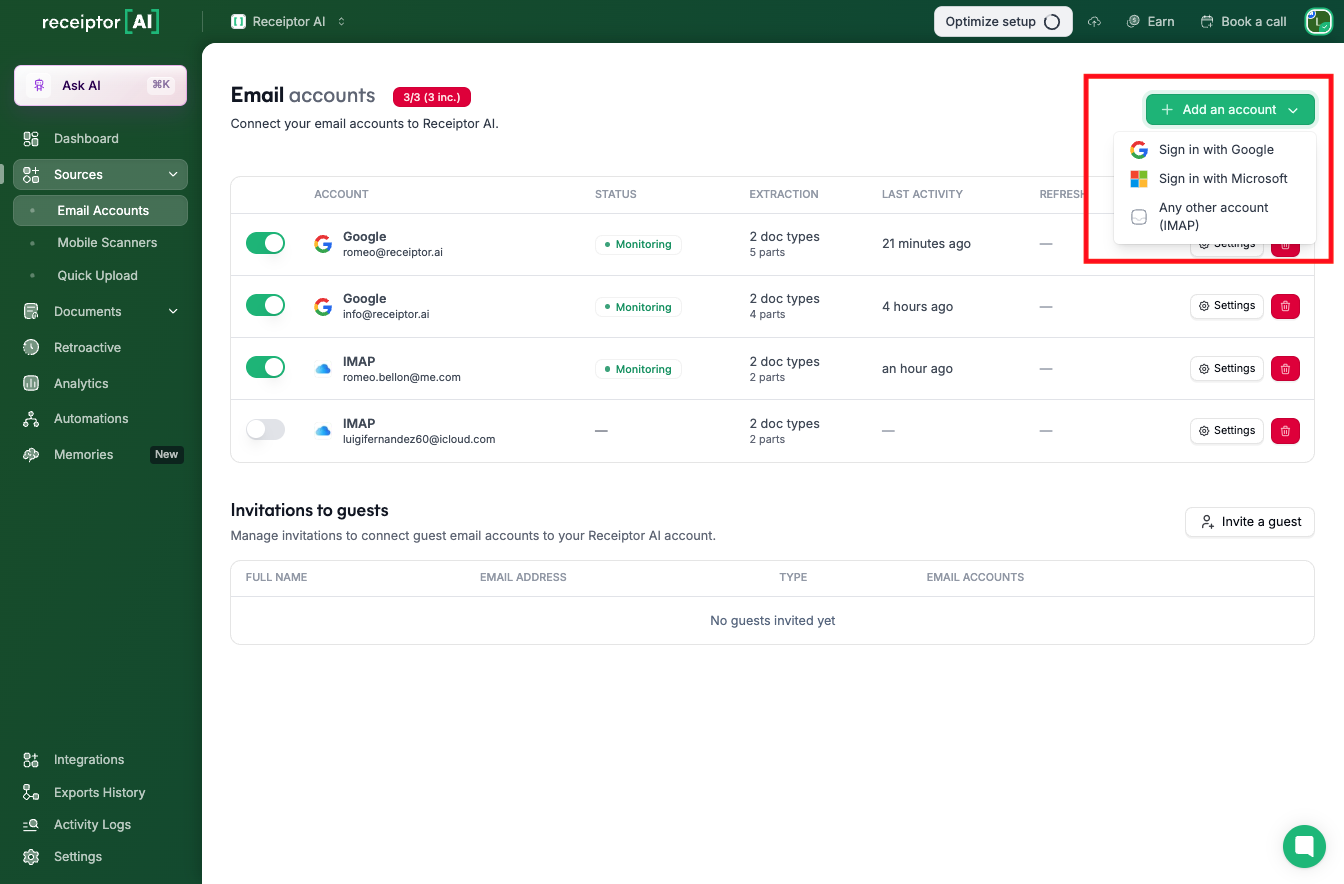Click the receiptor[AI] logo
Screen dimensions: 1344x884
(100, 22)
